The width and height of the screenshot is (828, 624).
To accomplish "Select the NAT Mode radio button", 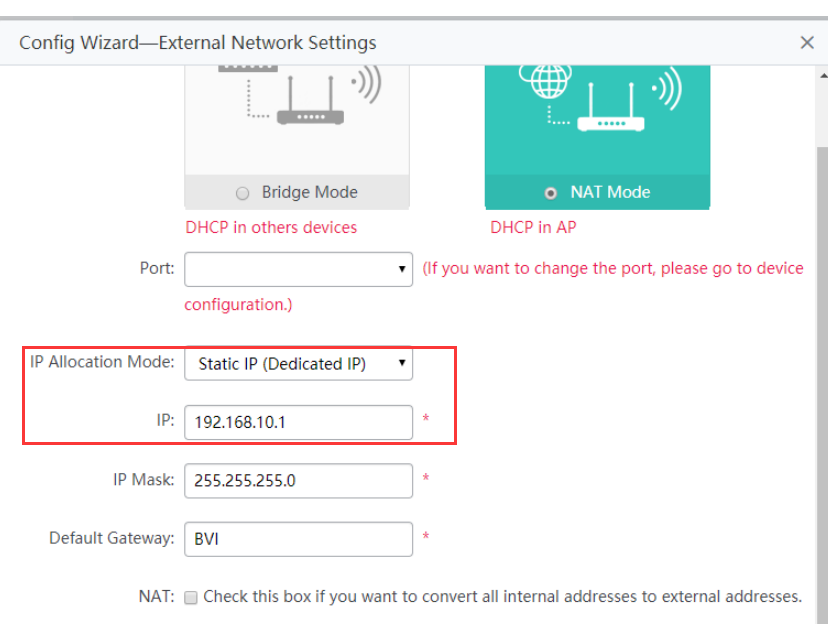I will coord(550,193).
